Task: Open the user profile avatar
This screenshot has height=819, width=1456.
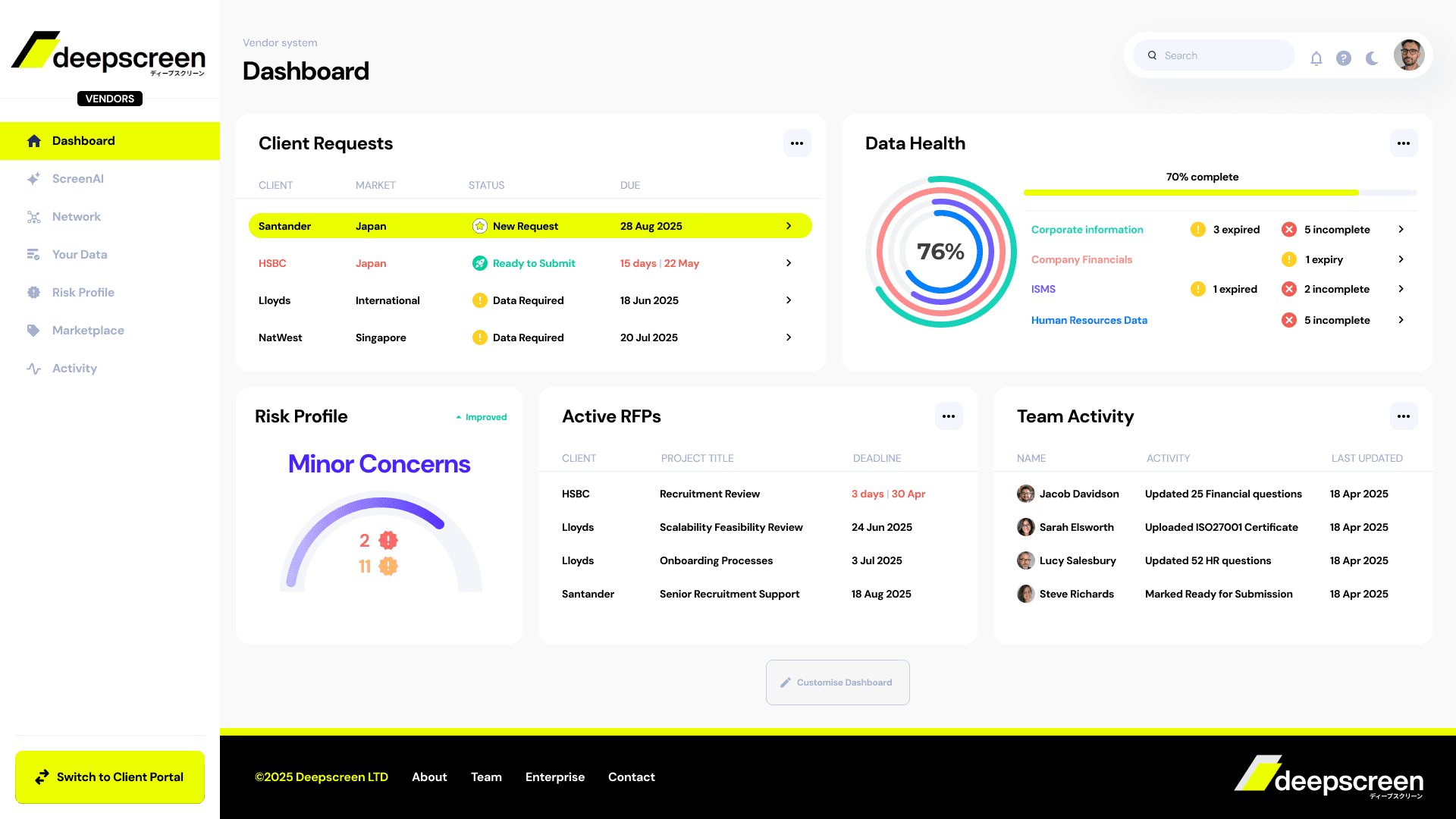Action: point(1409,55)
